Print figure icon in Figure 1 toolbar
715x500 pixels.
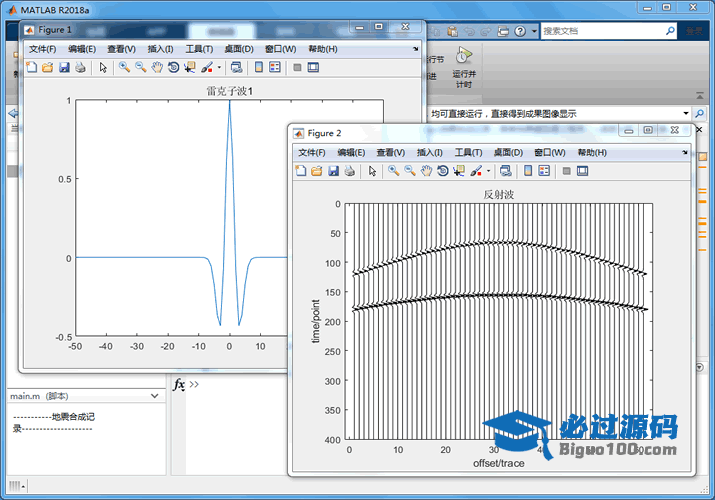coord(80,67)
